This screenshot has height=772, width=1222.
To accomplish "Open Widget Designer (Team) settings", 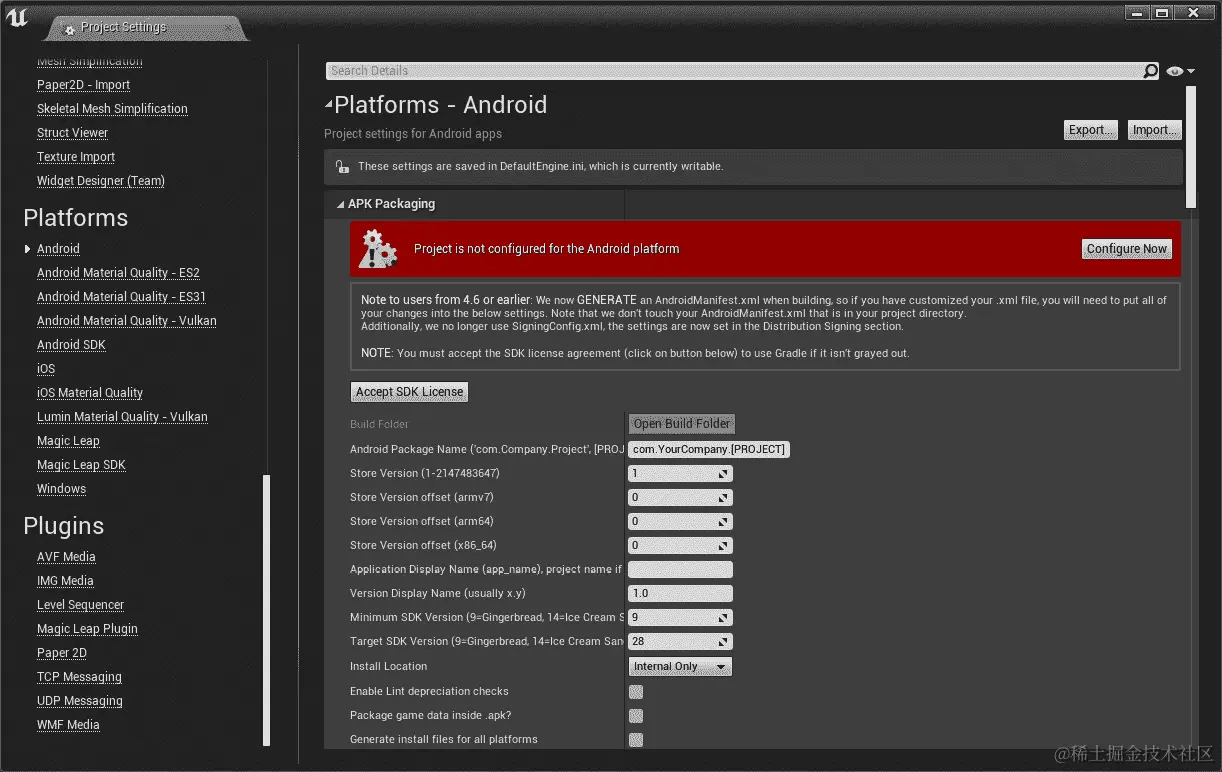I will pyautogui.click(x=100, y=181).
